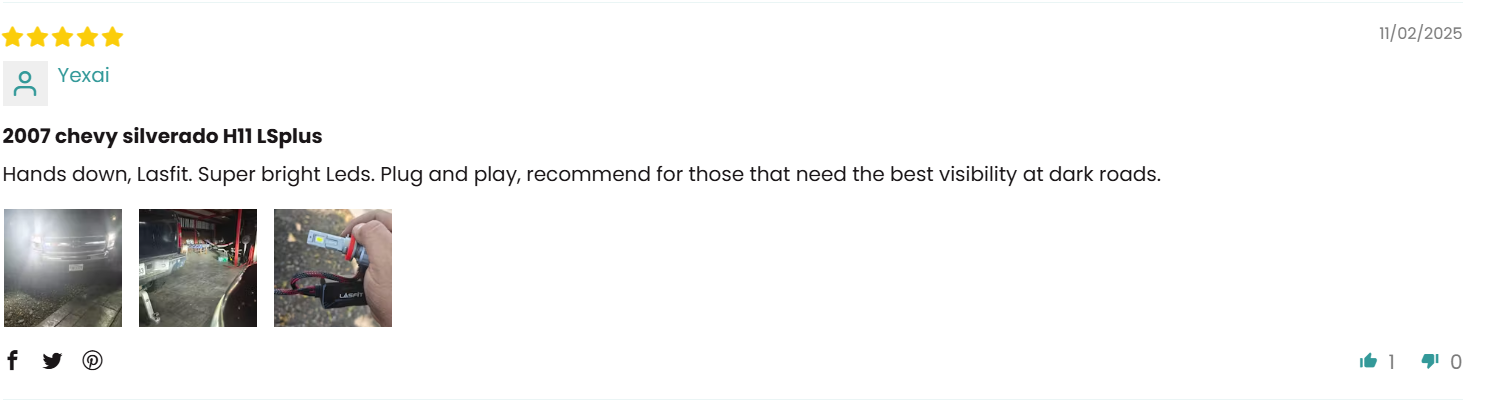Screen dimensions: 1500x404
Task: Click the thumbs down count of 0
Action: click(1456, 362)
